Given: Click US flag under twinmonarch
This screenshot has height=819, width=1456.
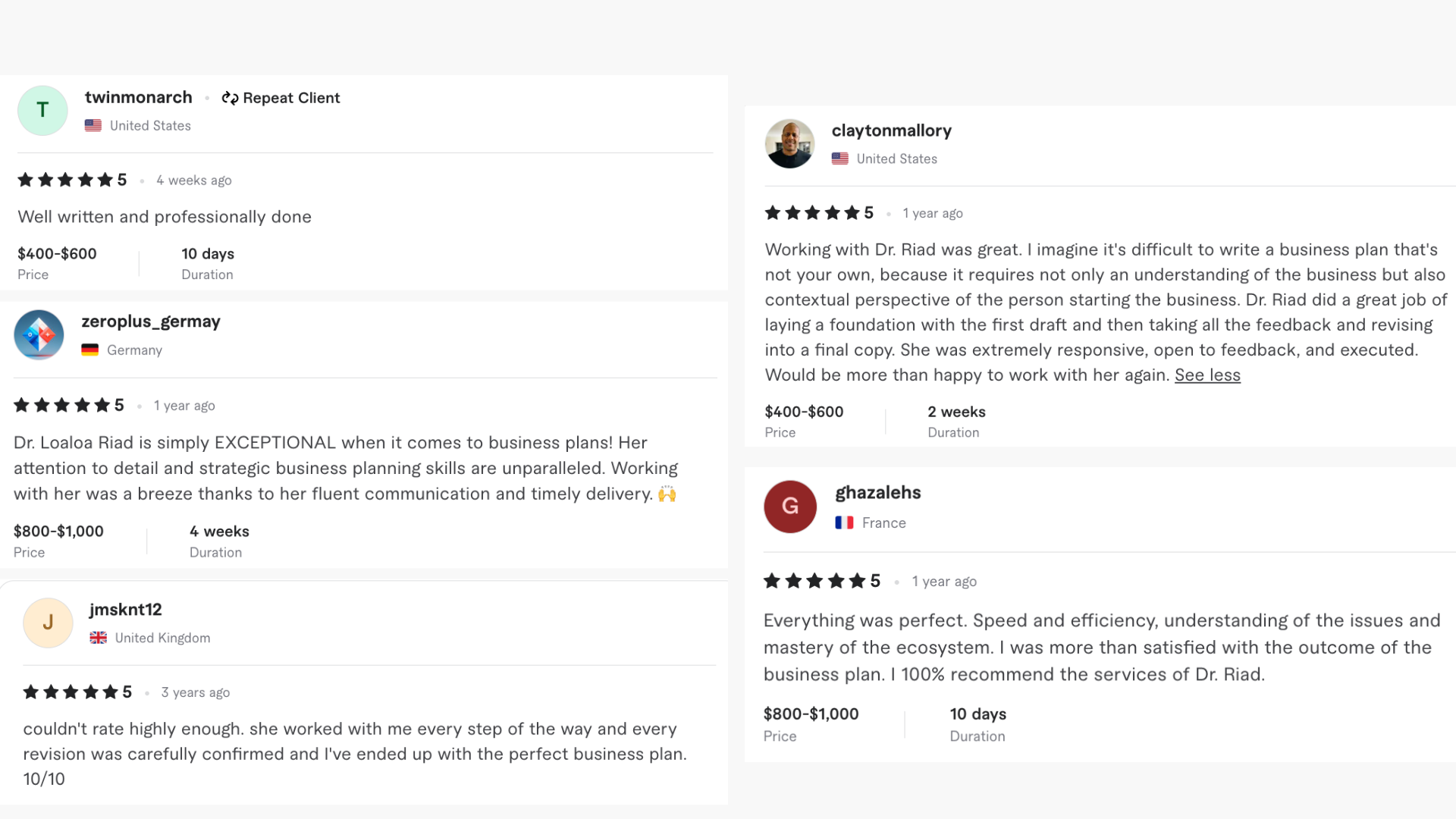Looking at the screenshot, I should pyautogui.click(x=93, y=126).
